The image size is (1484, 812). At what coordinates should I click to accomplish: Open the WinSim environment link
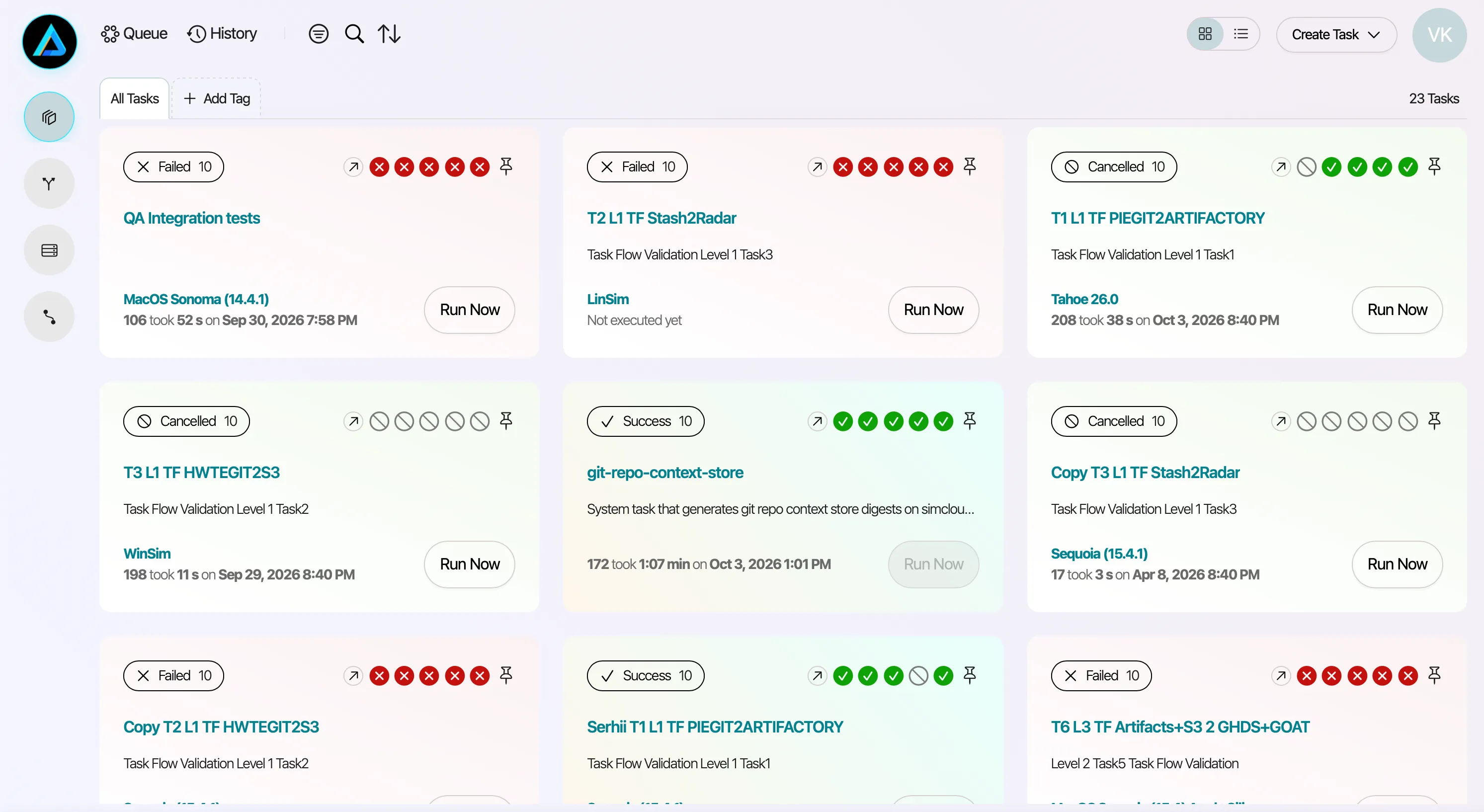pos(147,554)
